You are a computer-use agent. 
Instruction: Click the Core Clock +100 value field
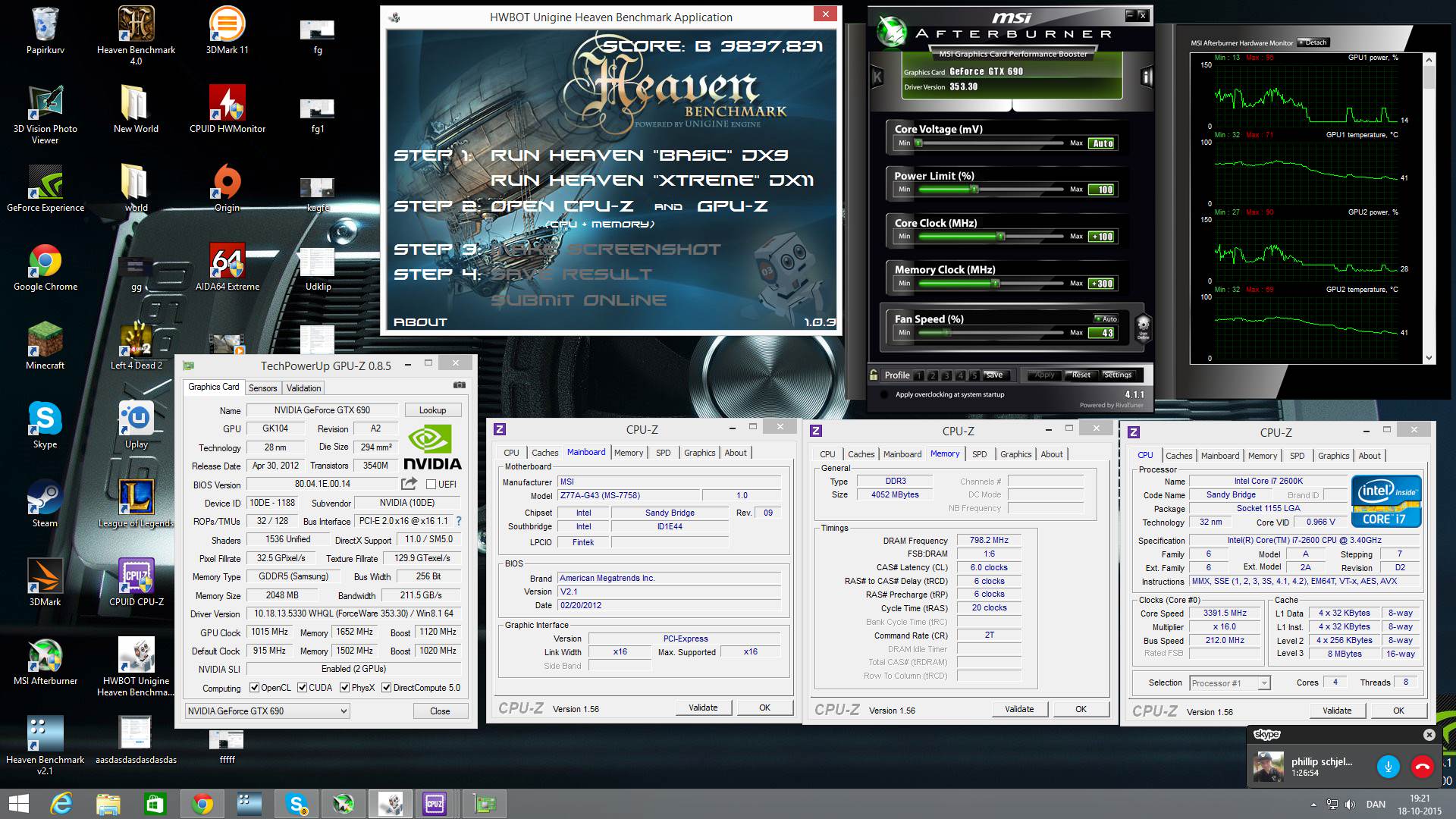tap(1102, 237)
